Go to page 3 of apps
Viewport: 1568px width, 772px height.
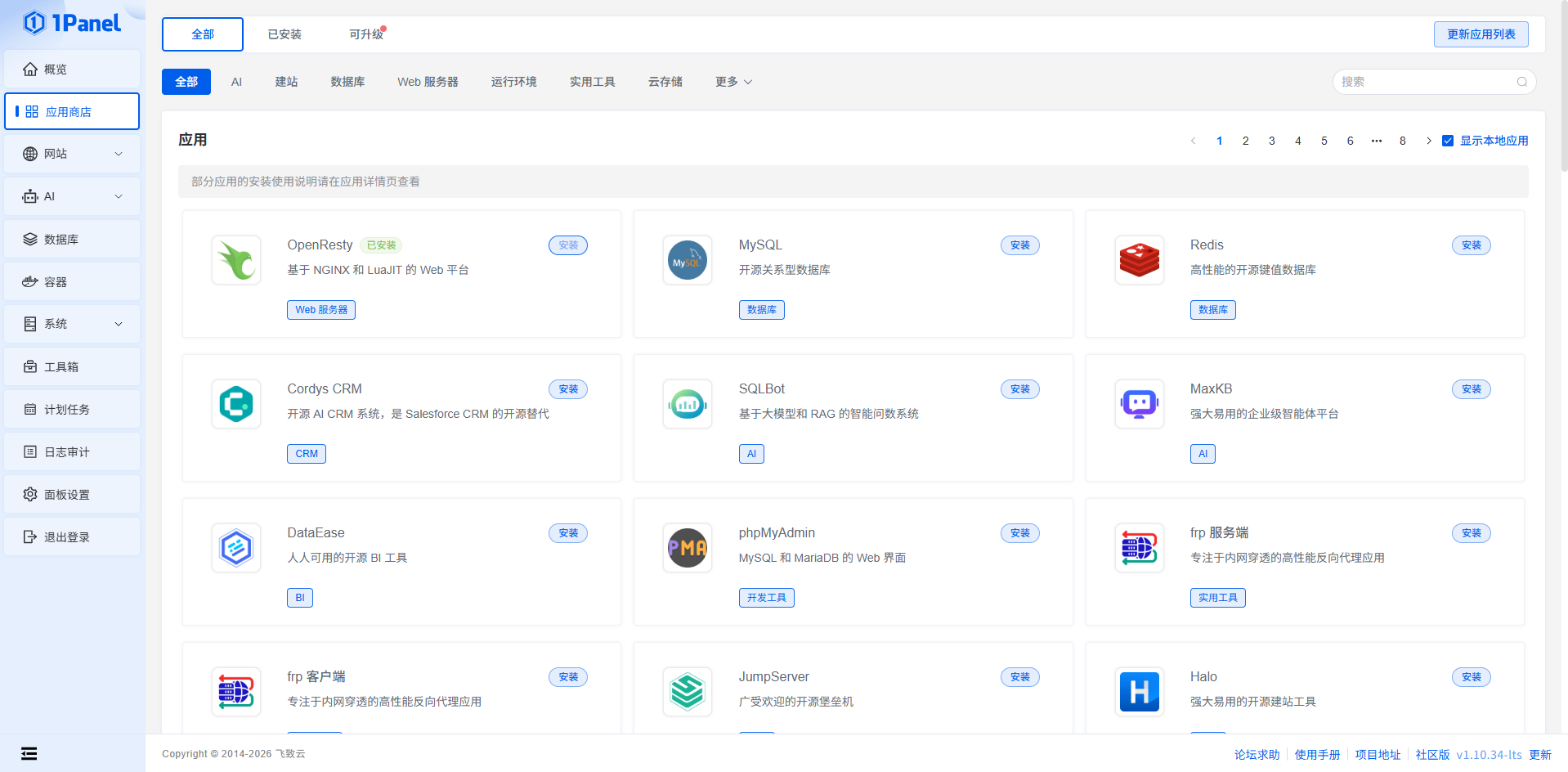pyautogui.click(x=1271, y=141)
